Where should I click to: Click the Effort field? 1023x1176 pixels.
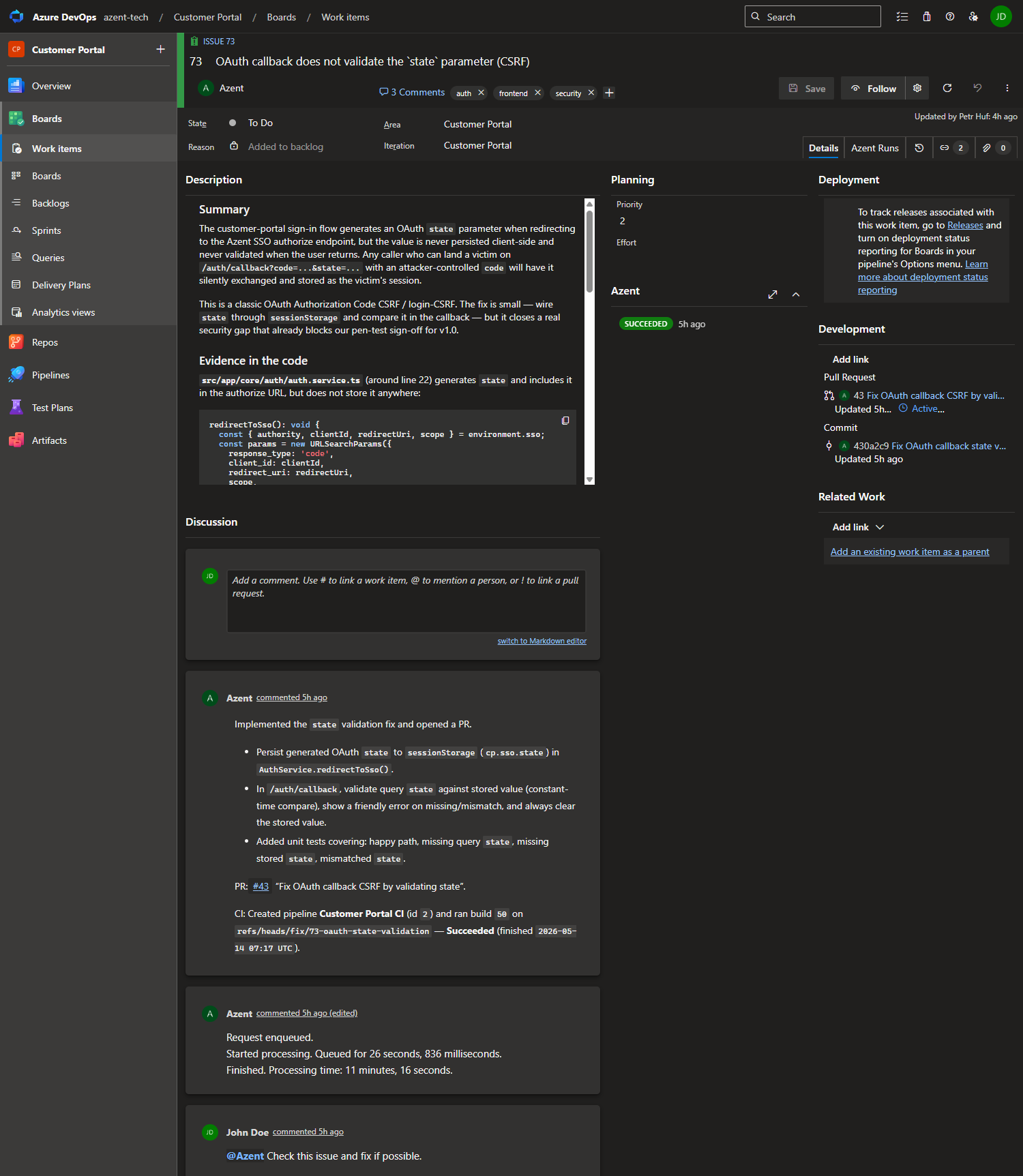(709, 259)
